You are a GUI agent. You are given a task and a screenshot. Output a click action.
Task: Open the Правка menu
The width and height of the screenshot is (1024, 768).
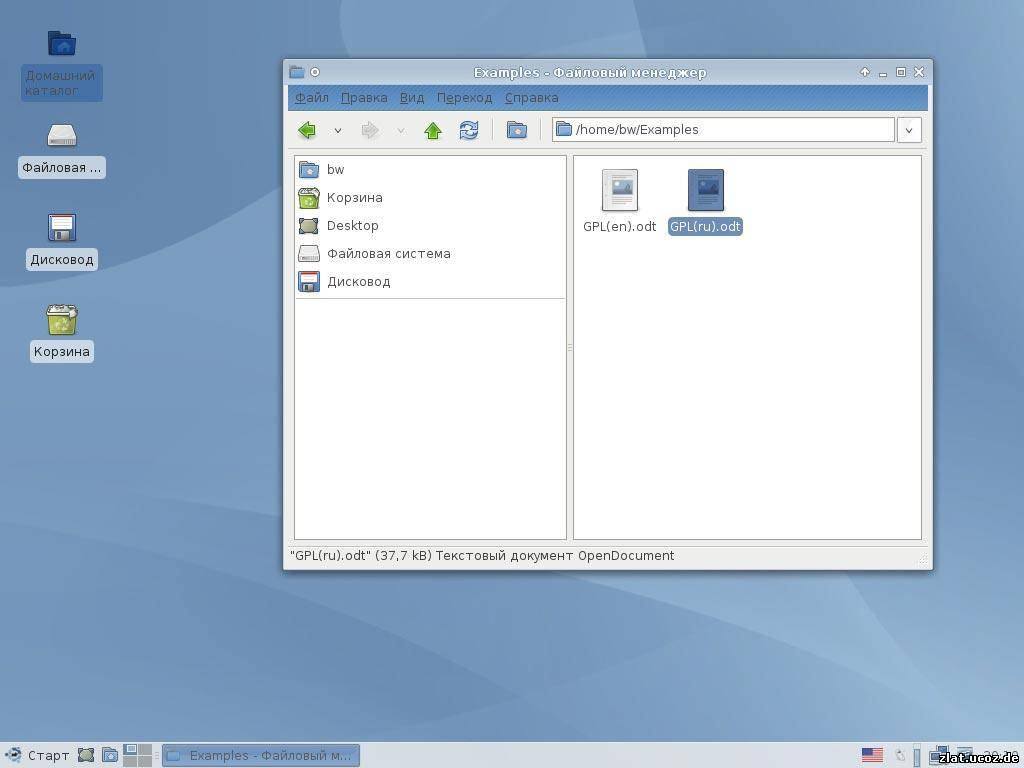tap(364, 98)
